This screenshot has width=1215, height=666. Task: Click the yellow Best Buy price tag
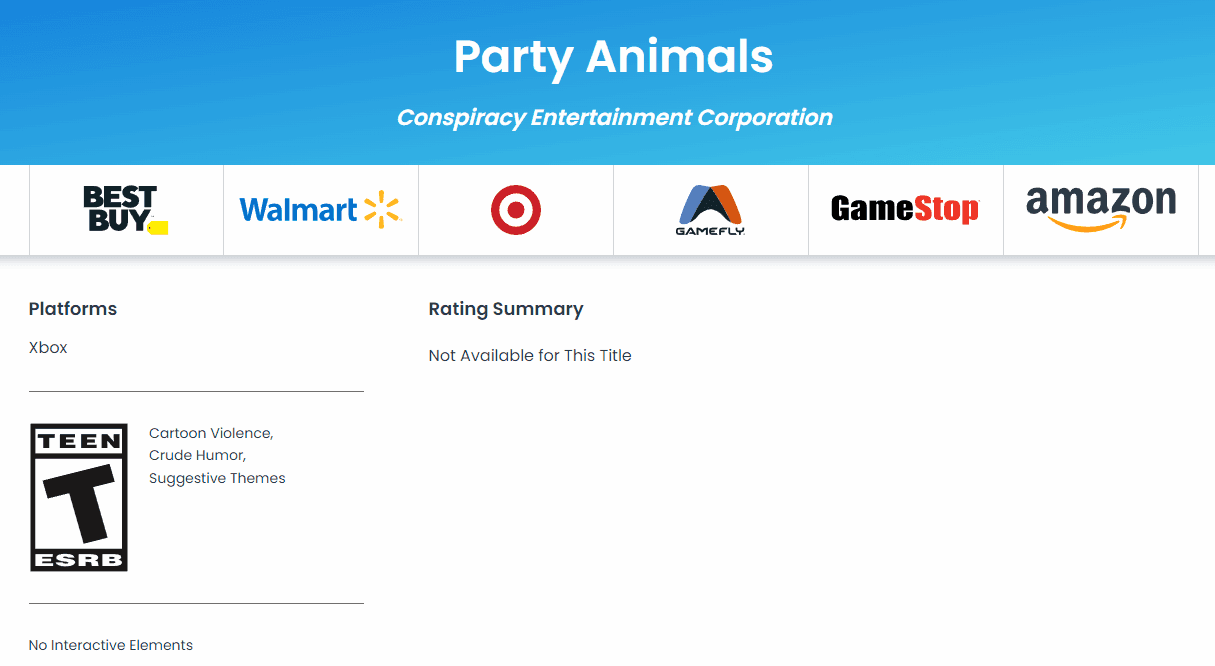158,228
